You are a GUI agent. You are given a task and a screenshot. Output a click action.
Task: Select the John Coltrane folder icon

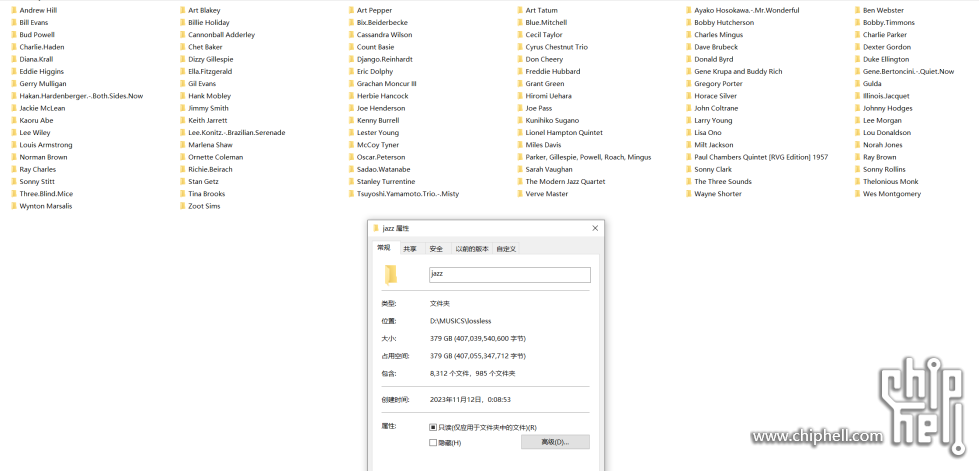click(688, 108)
